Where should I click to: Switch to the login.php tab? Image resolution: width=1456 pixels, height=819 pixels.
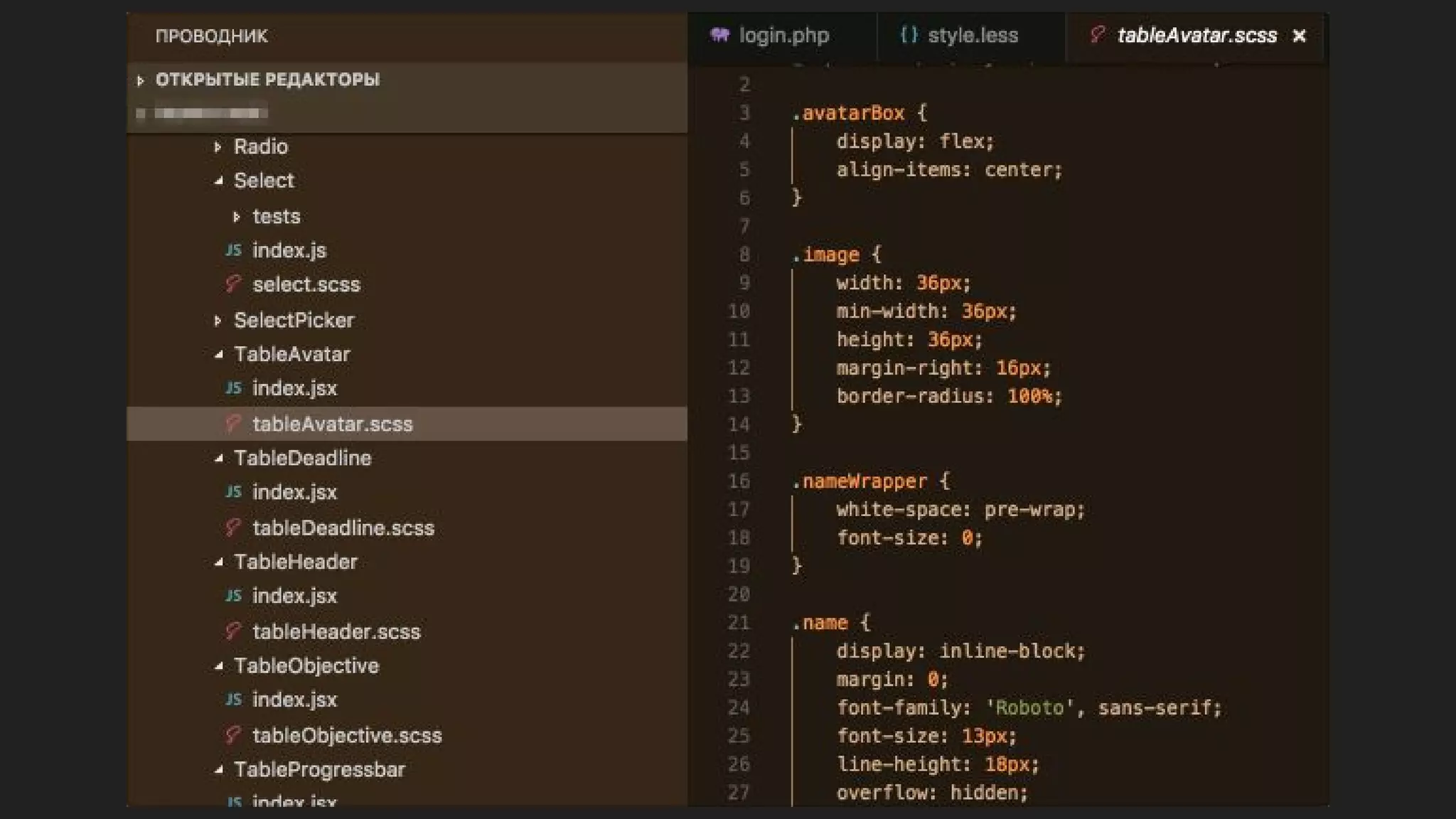coord(783,35)
